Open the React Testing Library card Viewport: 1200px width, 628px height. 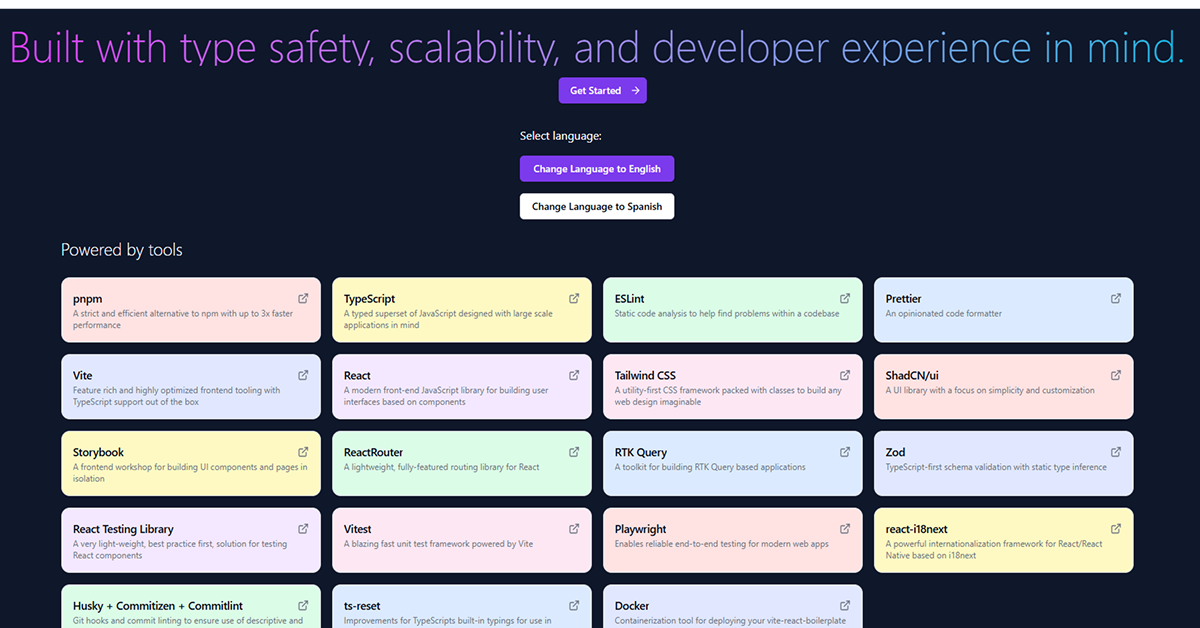point(190,540)
